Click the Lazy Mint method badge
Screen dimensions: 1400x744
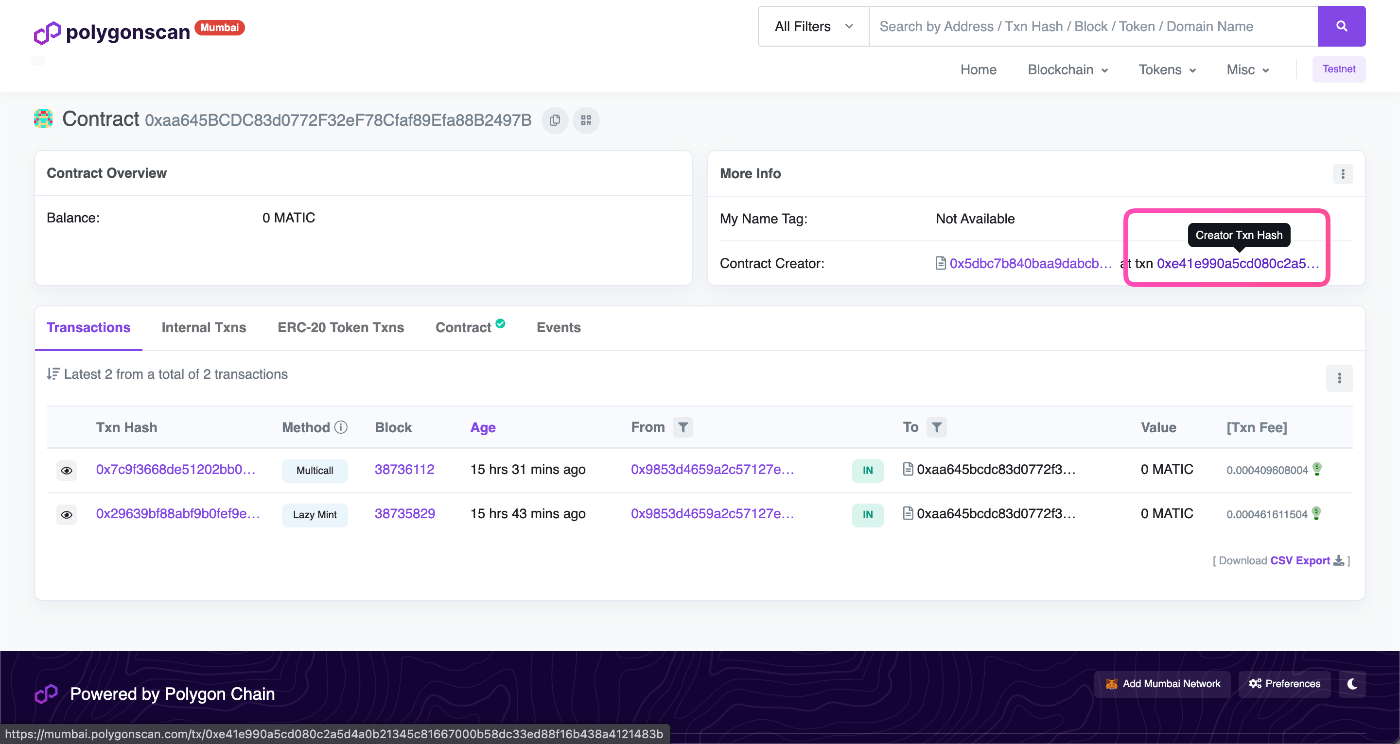[315, 515]
